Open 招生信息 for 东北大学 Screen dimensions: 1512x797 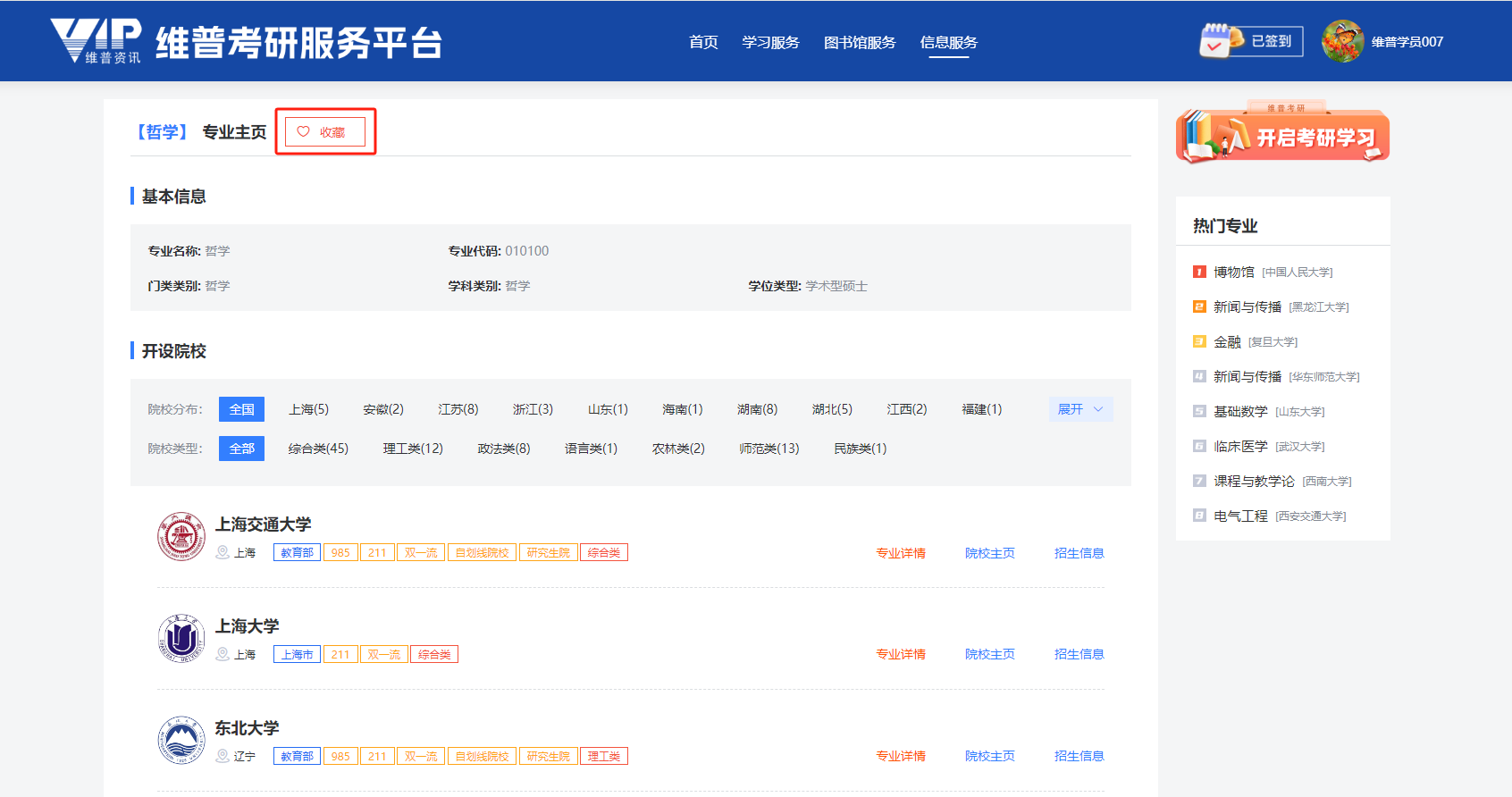point(1079,756)
